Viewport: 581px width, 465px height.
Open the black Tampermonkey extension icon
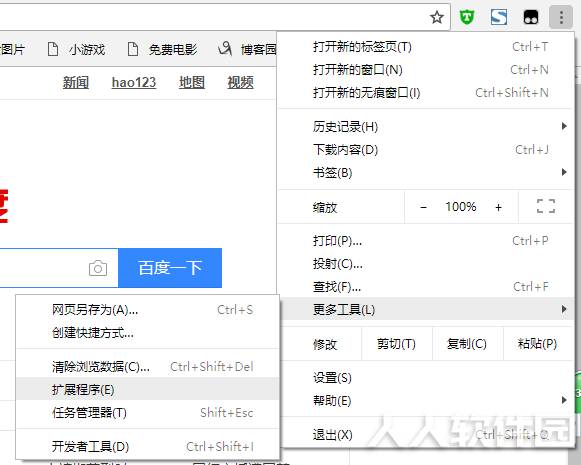point(531,17)
